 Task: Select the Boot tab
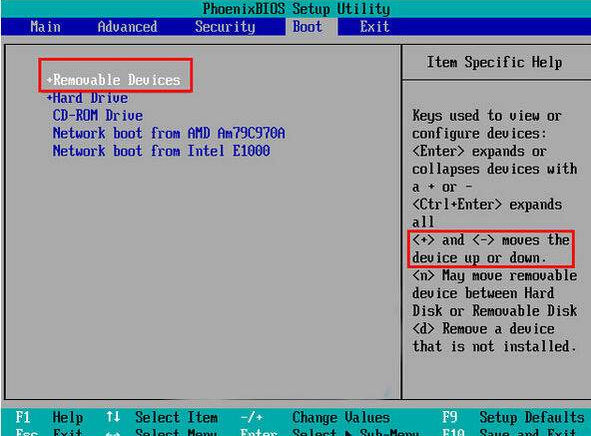pos(308,27)
